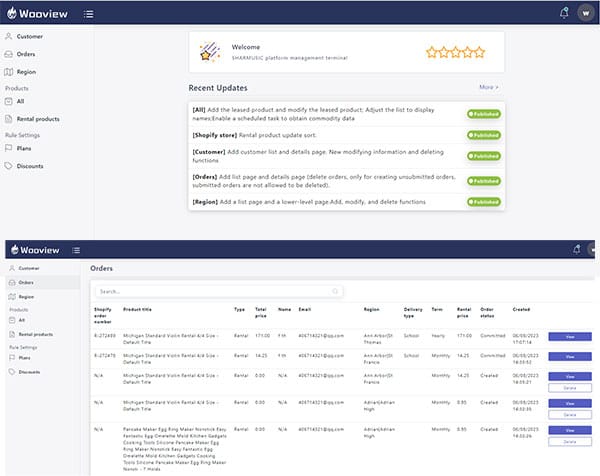Viewport: 600px width, 476px height.
Task: Click the Orders inbox icon in the dashboard sidebar
Action: point(8,54)
